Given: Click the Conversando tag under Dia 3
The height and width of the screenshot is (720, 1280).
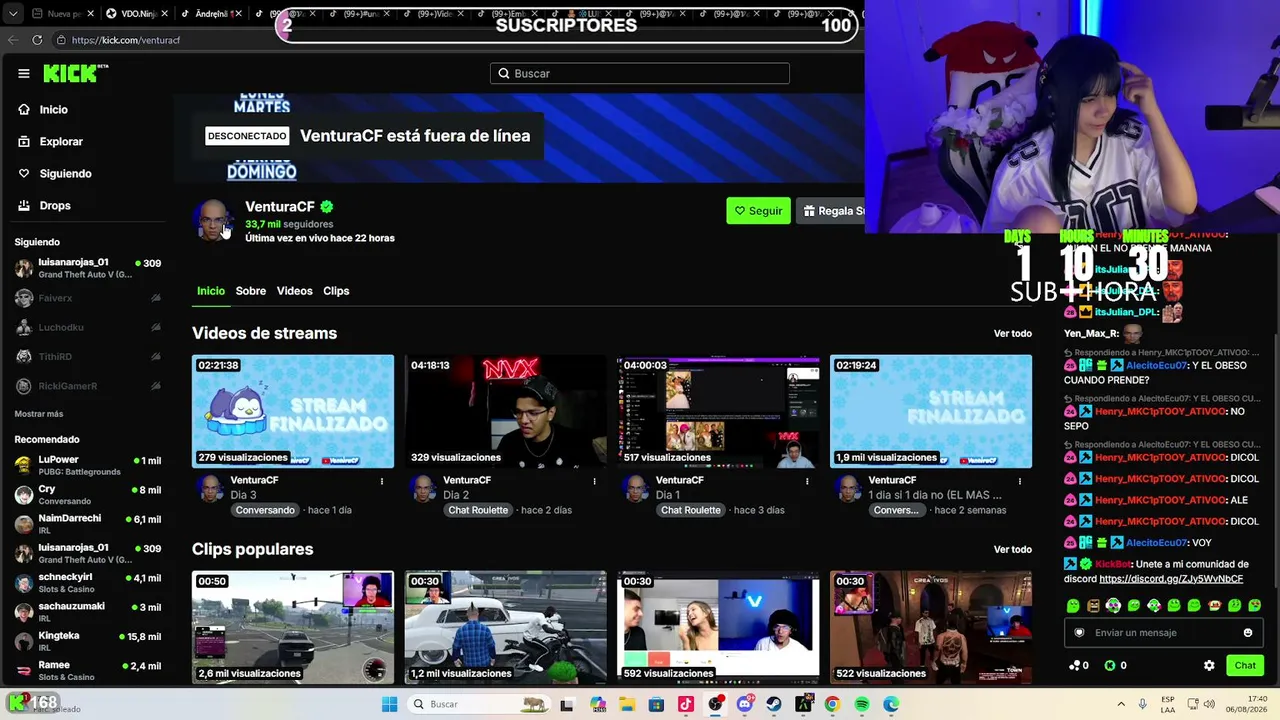Looking at the screenshot, I should tap(265, 510).
